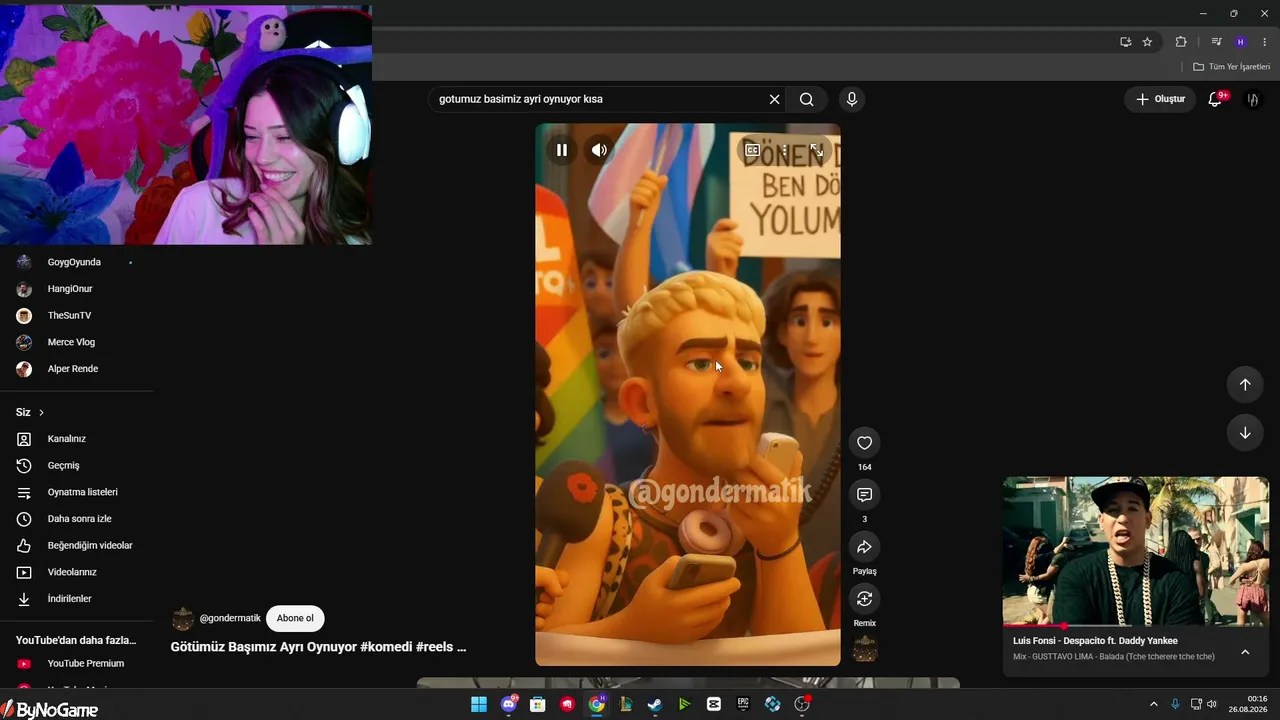Open YouTube notifications bell
The width and height of the screenshot is (1280, 720).
click(x=1216, y=99)
